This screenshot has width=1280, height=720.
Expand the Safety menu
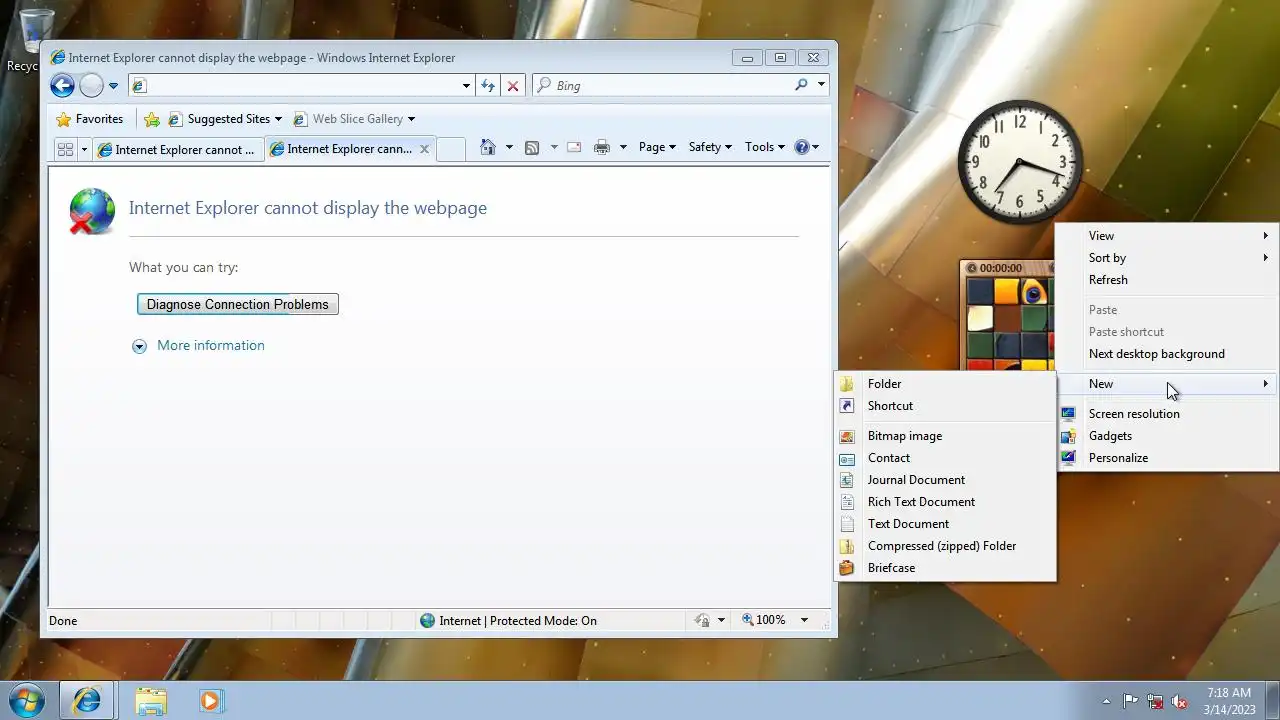[710, 147]
